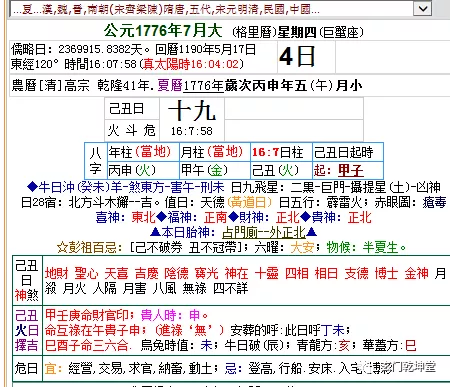Click the 公元1776年7月大 title heading

(x=163, y=31)
